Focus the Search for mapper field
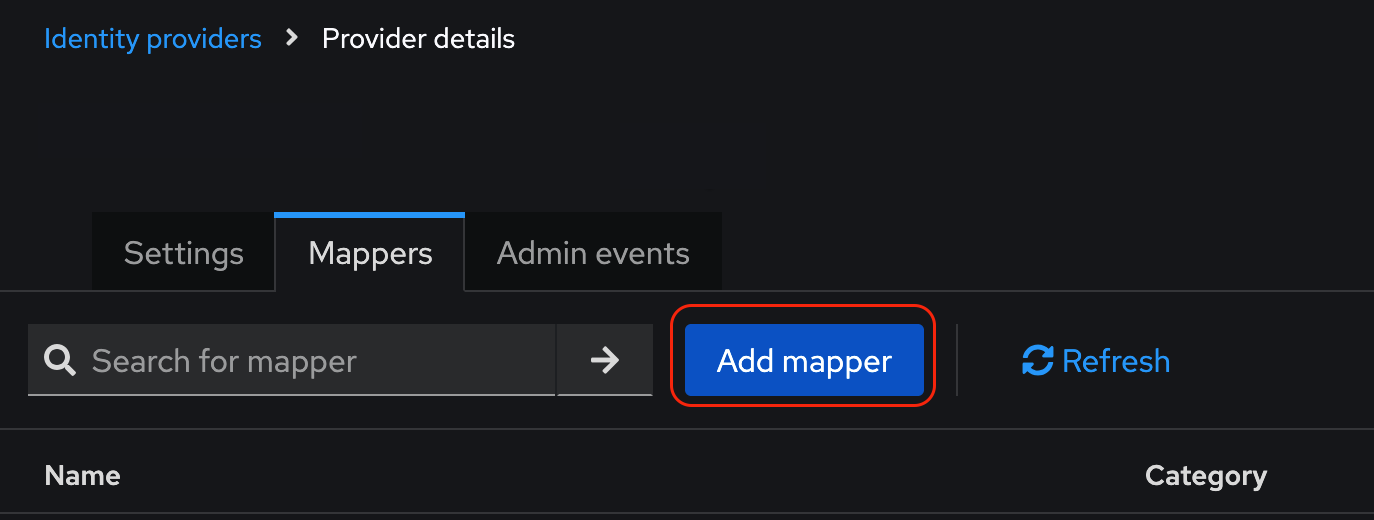The width and height of the screenshot is (1374, 520). (300, 360)
